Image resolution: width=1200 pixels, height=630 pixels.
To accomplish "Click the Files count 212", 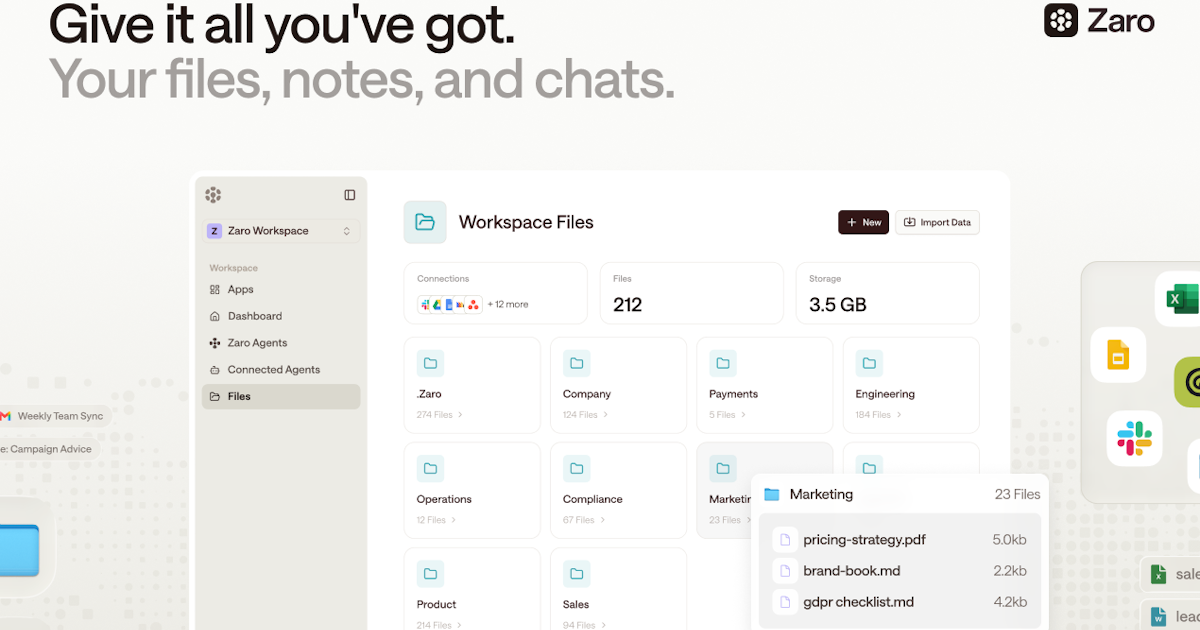I will pyautogui.click(x=627, y=305).
